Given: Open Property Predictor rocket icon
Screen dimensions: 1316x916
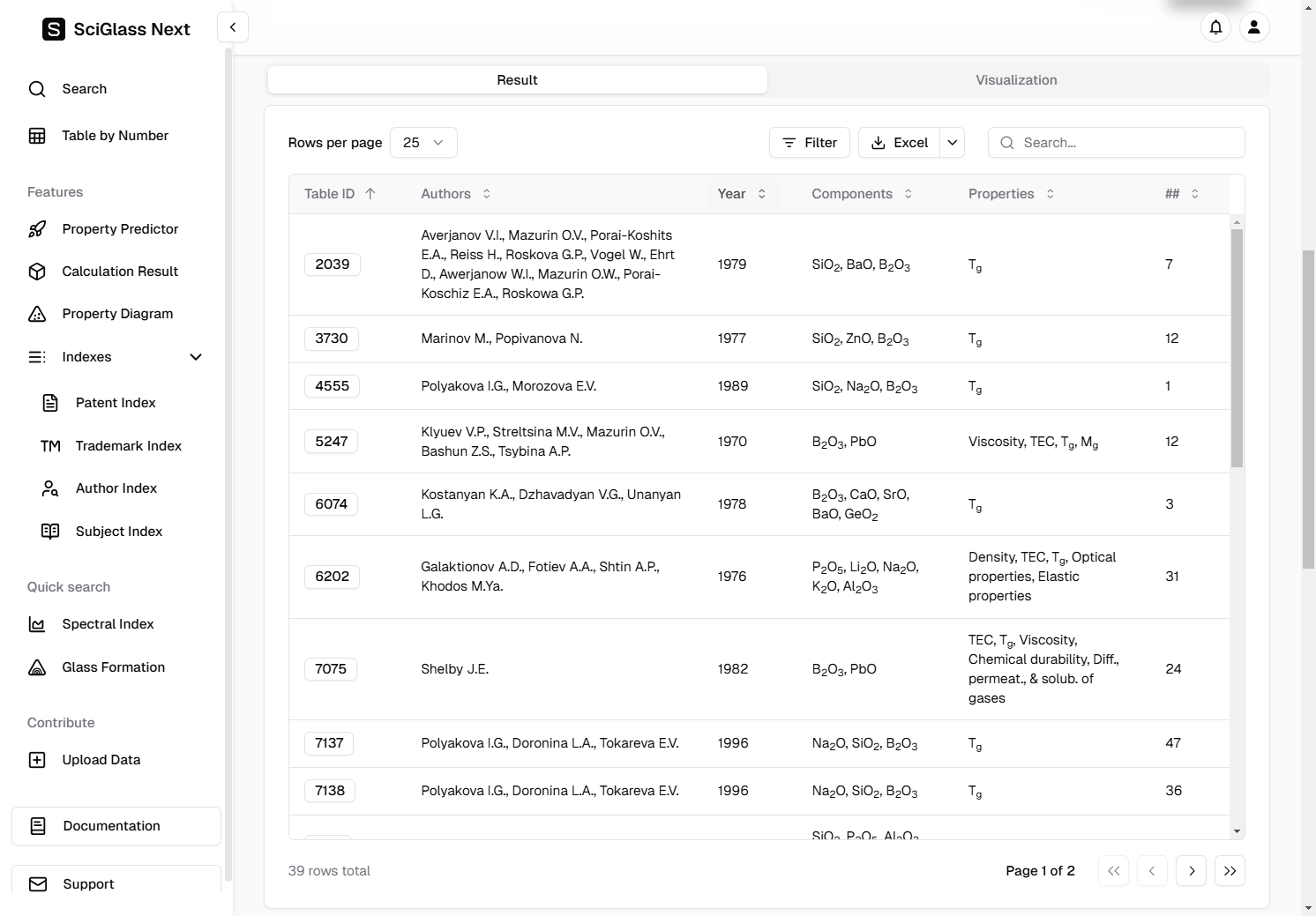Looking at the screenshot, I should [37, 229].
